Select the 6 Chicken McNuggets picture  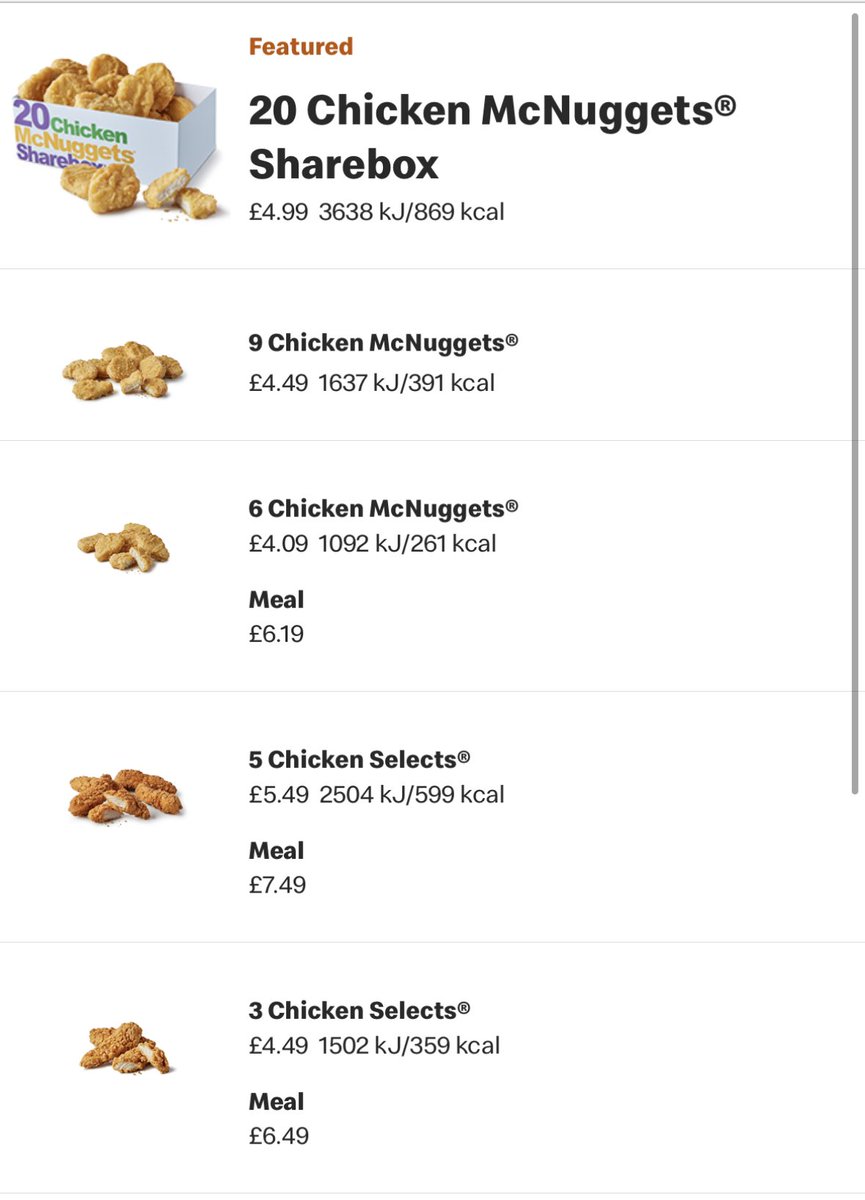pos(124,547)
